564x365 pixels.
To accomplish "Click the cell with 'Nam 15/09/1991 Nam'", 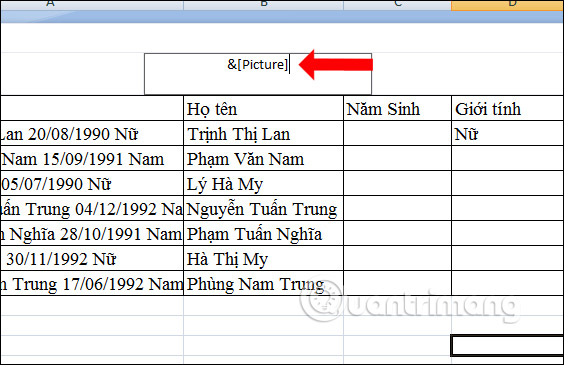I will [92, 159].
